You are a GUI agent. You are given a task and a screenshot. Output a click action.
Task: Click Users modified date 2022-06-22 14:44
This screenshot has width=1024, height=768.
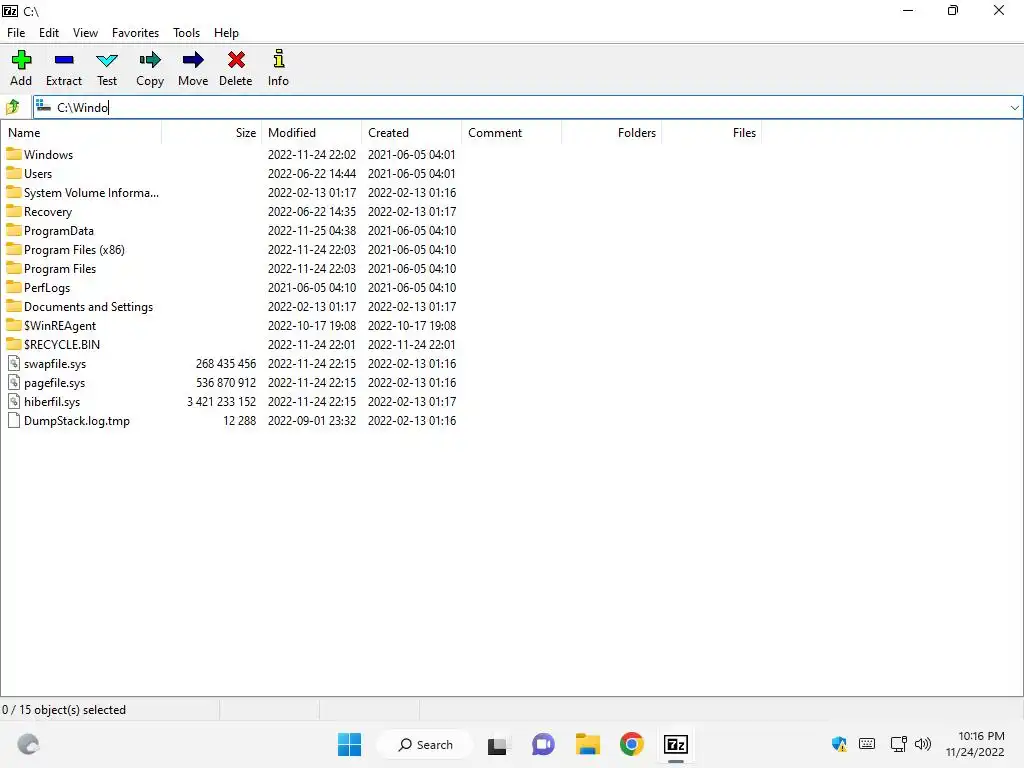click(312, 174)
